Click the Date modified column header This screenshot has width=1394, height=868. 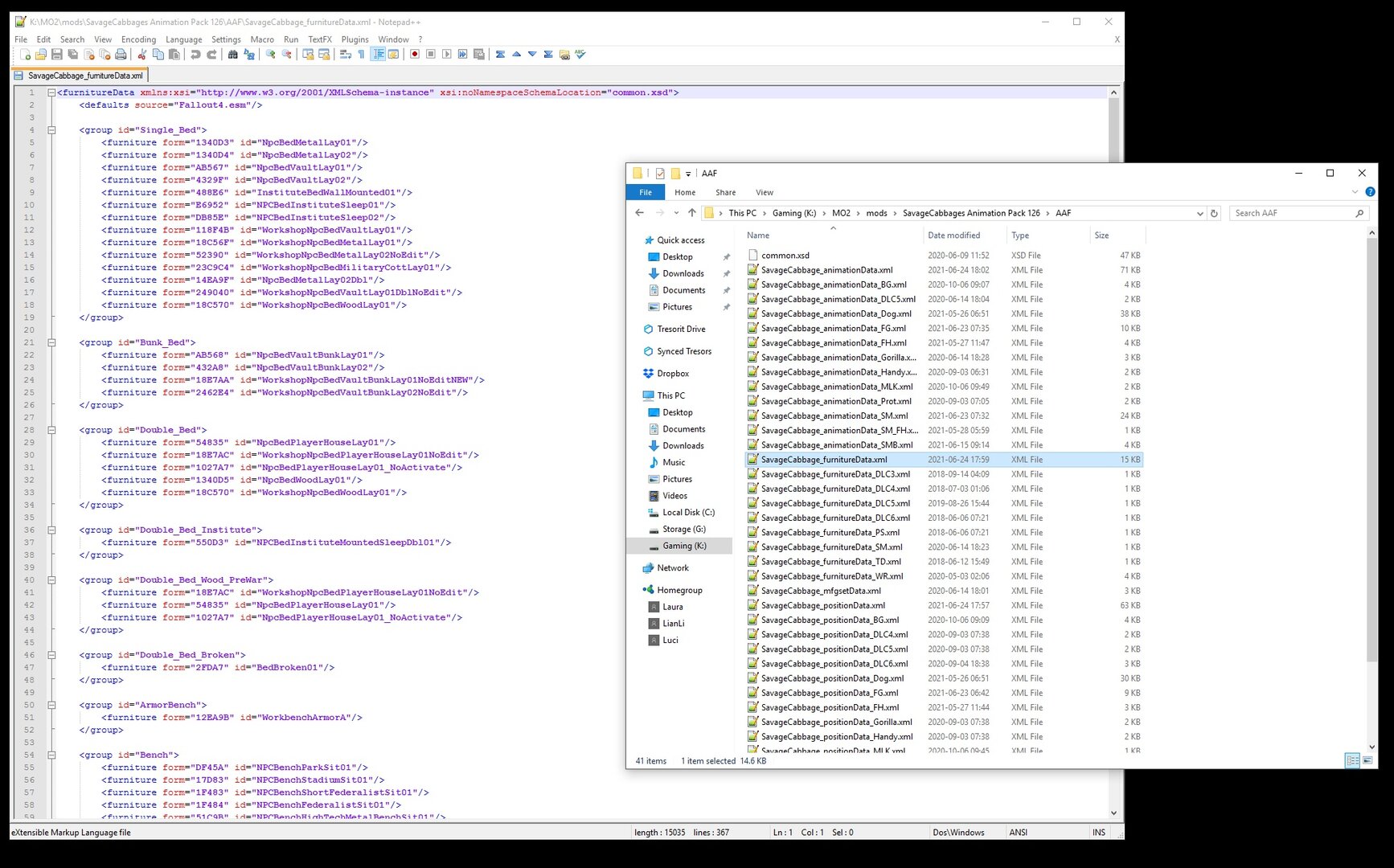pos(953,235)
